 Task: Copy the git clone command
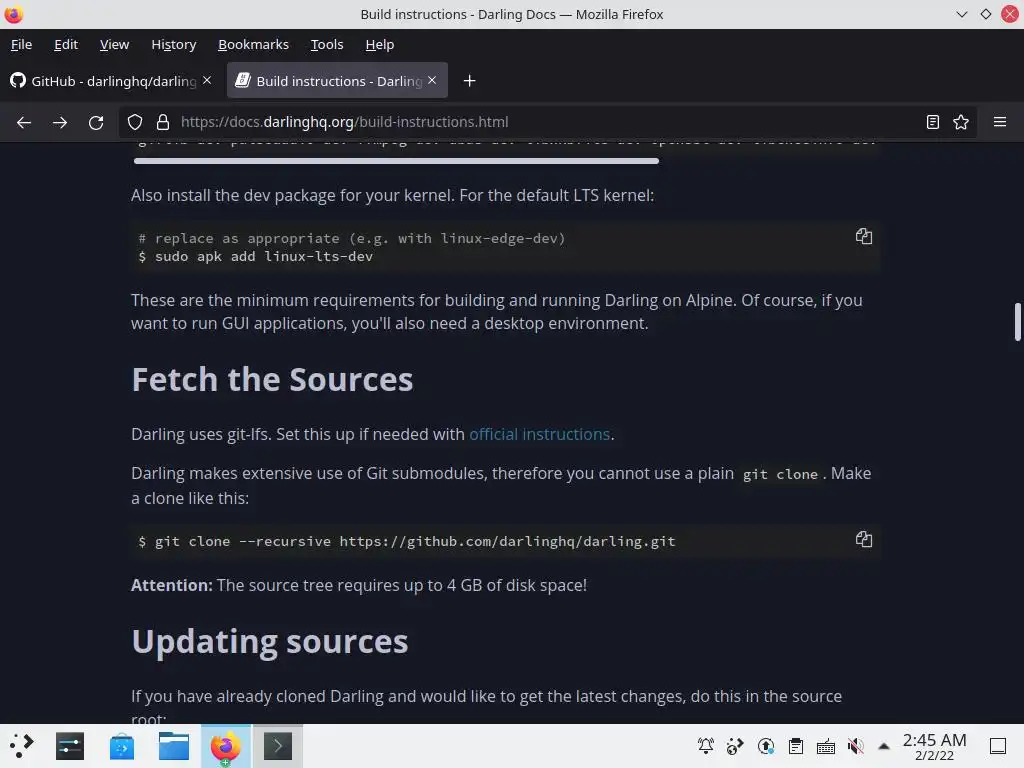(x=863, y=539)
